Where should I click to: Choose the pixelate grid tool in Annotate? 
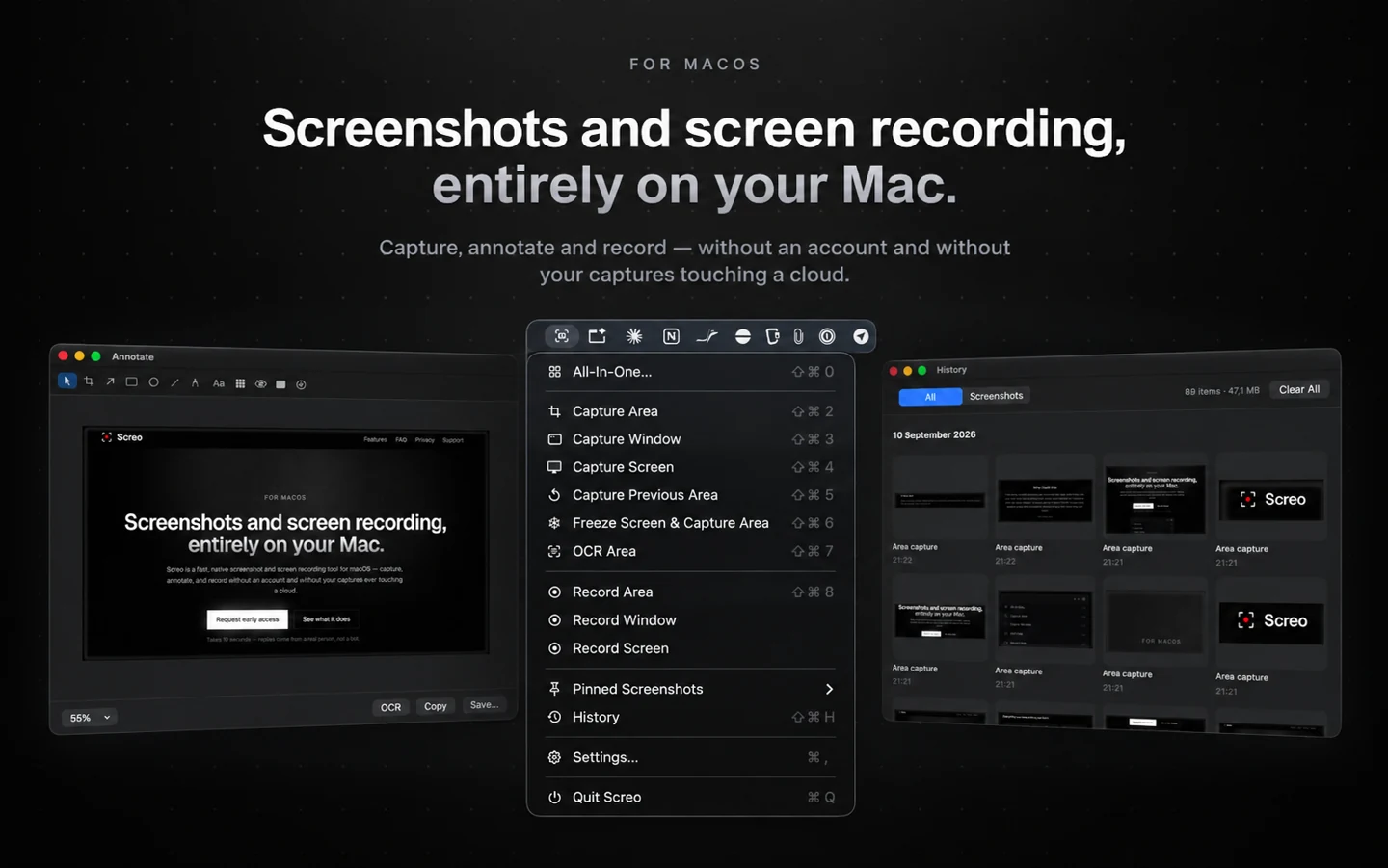pos(240,383)
